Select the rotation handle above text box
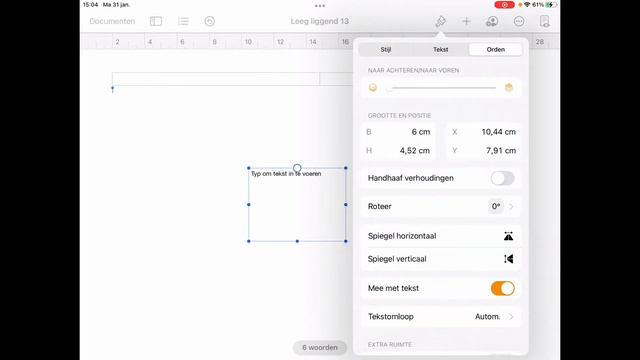This screenshot has width=640, height=360. coord(297,168)
